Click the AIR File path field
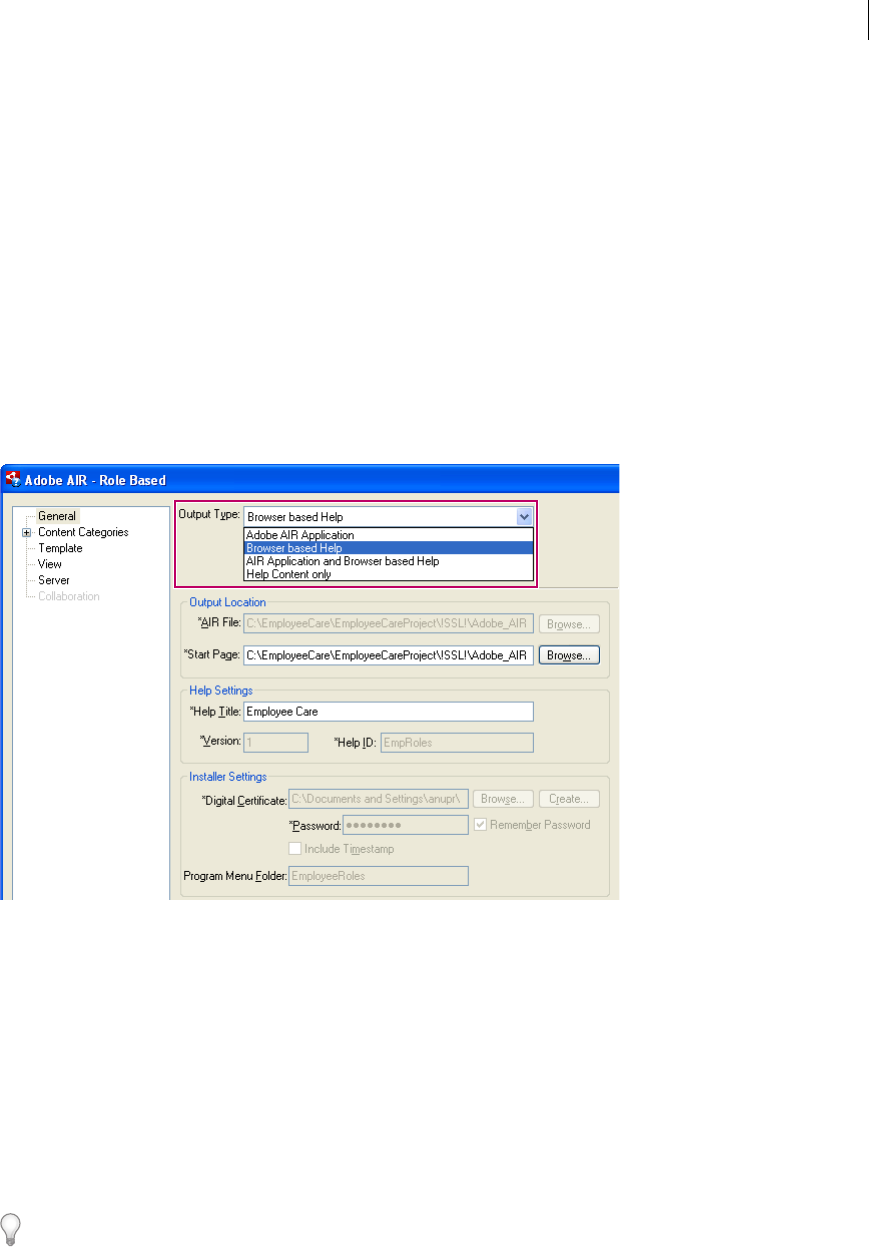Viewport: 869px width, 1247px height. click(388, 624)
